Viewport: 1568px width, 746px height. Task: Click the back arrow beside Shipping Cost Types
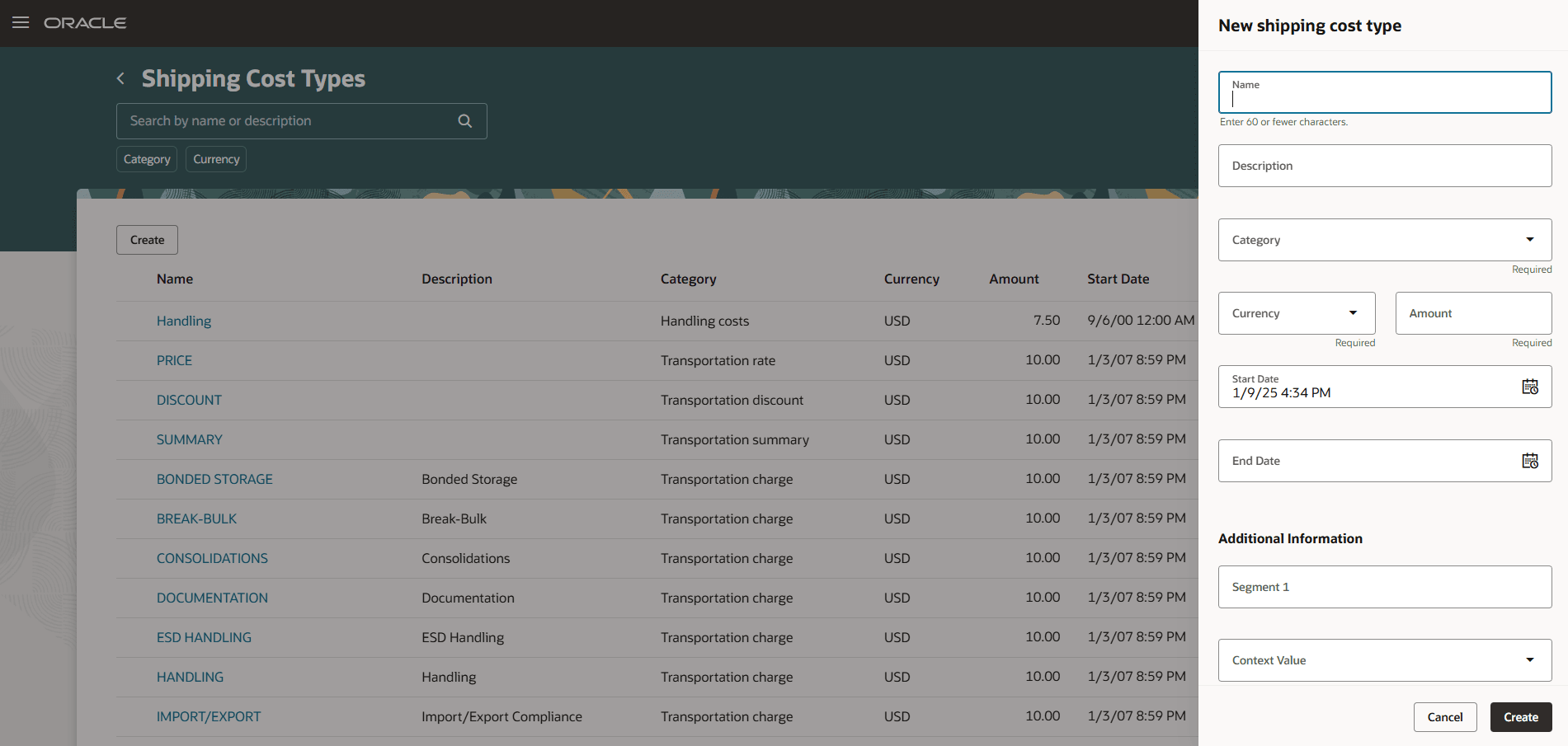tap(120, 77)
